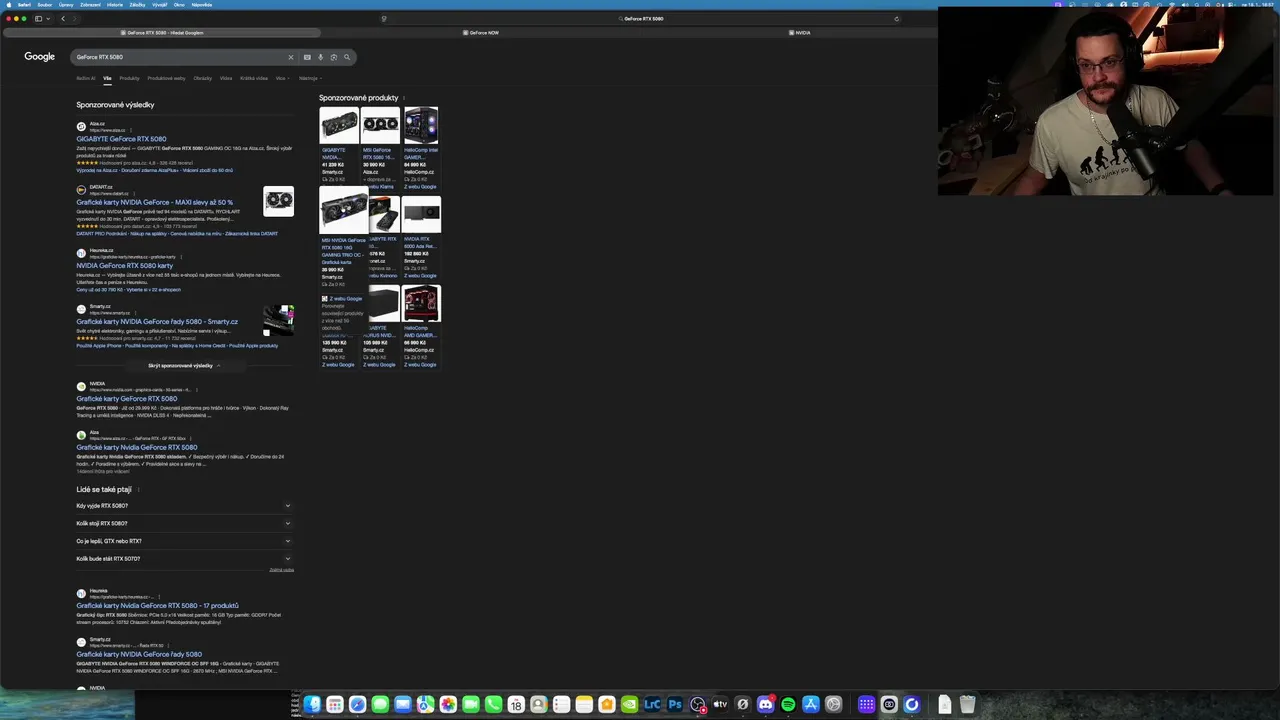Clear the Google search box text

(x=291, y=57)
